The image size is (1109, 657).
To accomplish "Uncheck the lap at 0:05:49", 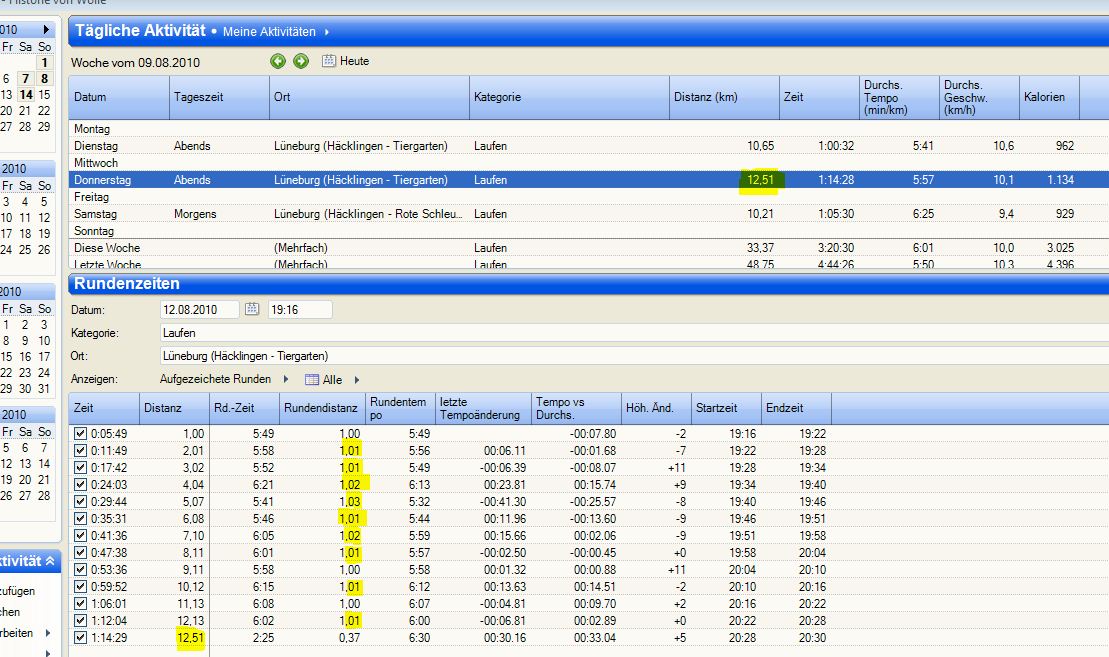I will pos(80,433).
